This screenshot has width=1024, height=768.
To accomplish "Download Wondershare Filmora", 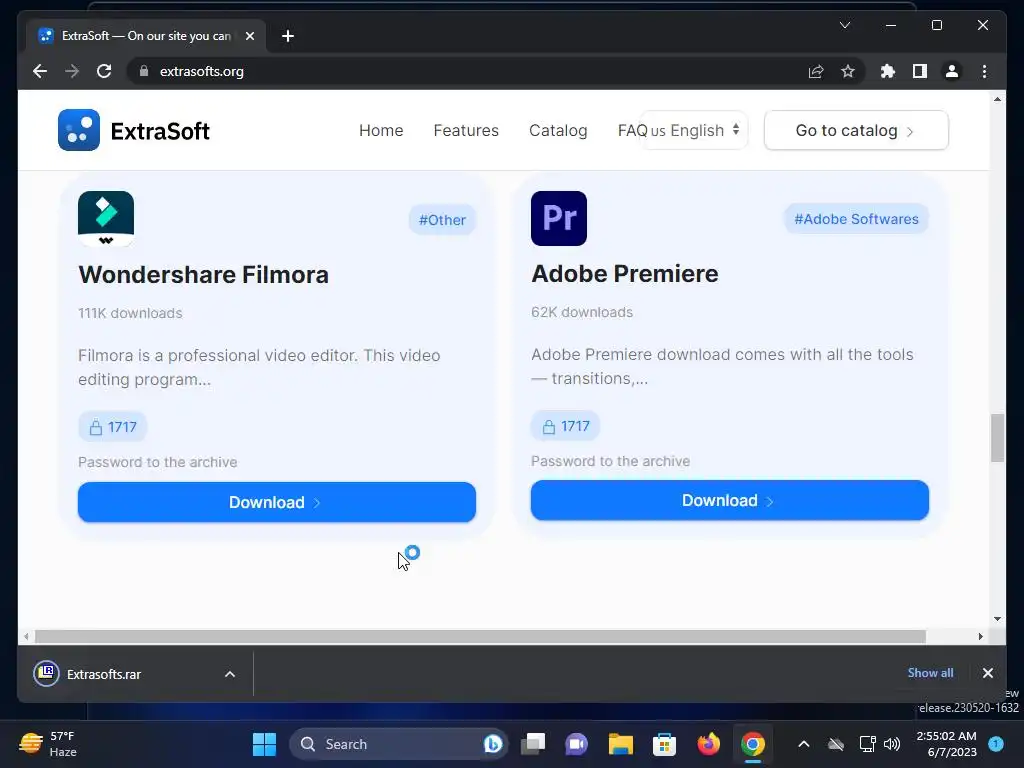I will [x=277, y=502].
